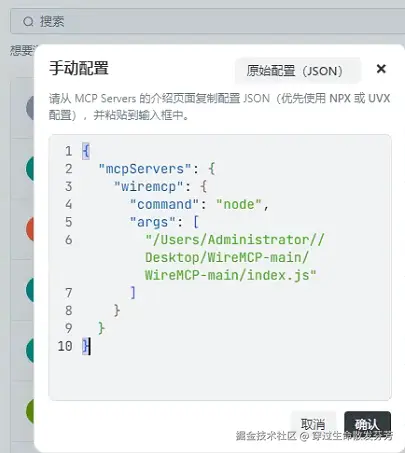Focus the 搜索 search field
The height and width of the screenshot is (453, 405).
tap(207, 21)
